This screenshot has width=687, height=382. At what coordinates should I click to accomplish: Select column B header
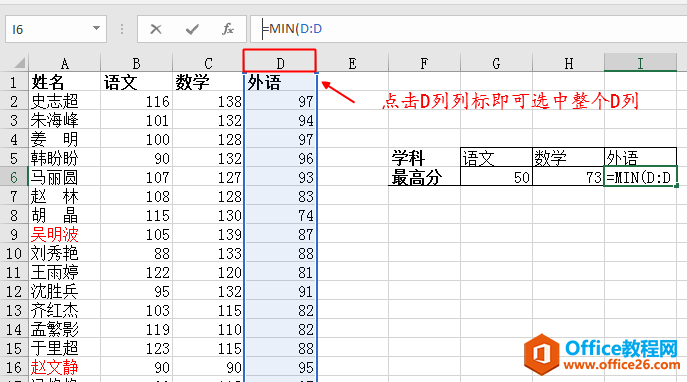coord(136,63)
